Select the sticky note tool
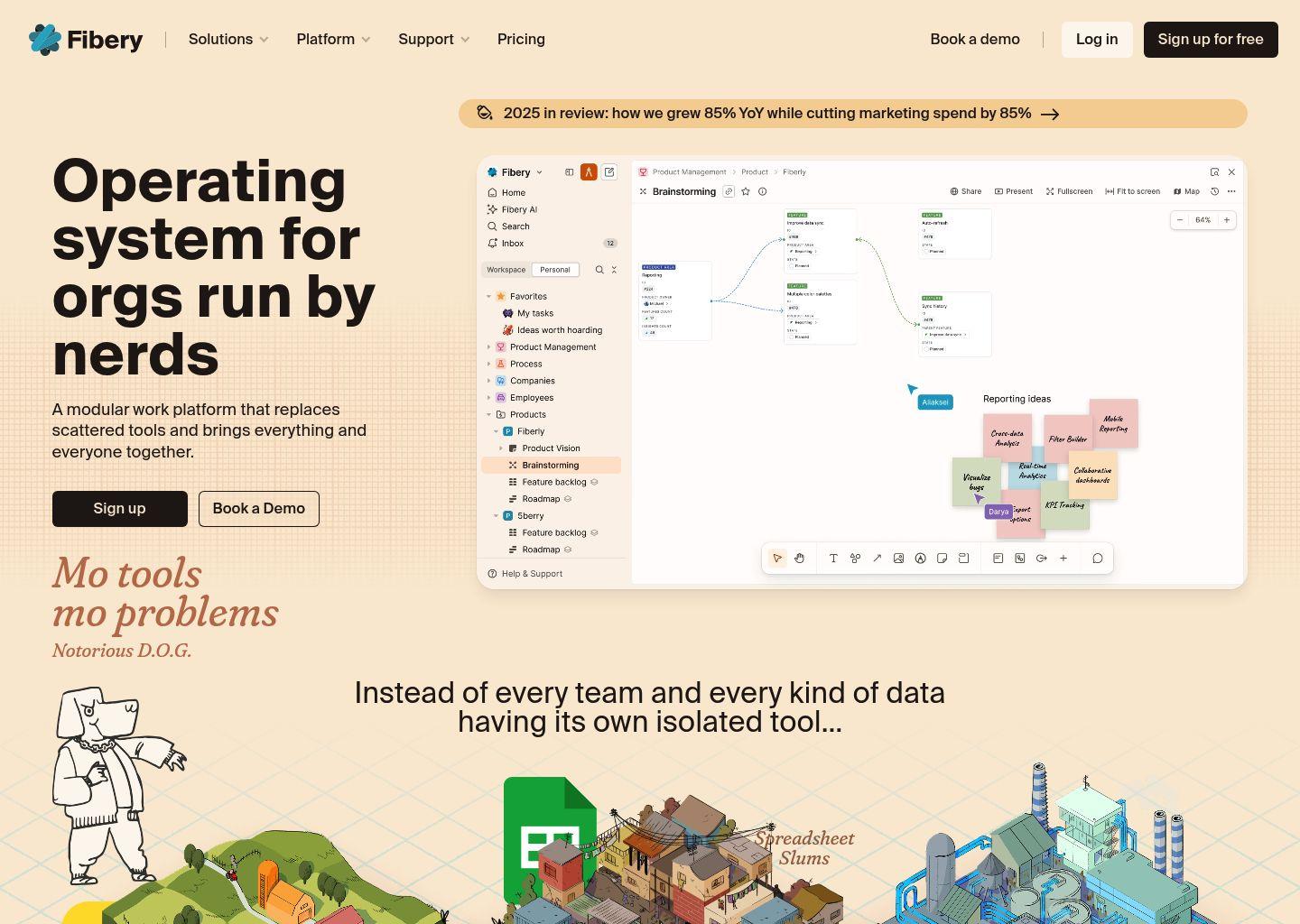 [x=942, y=559]
